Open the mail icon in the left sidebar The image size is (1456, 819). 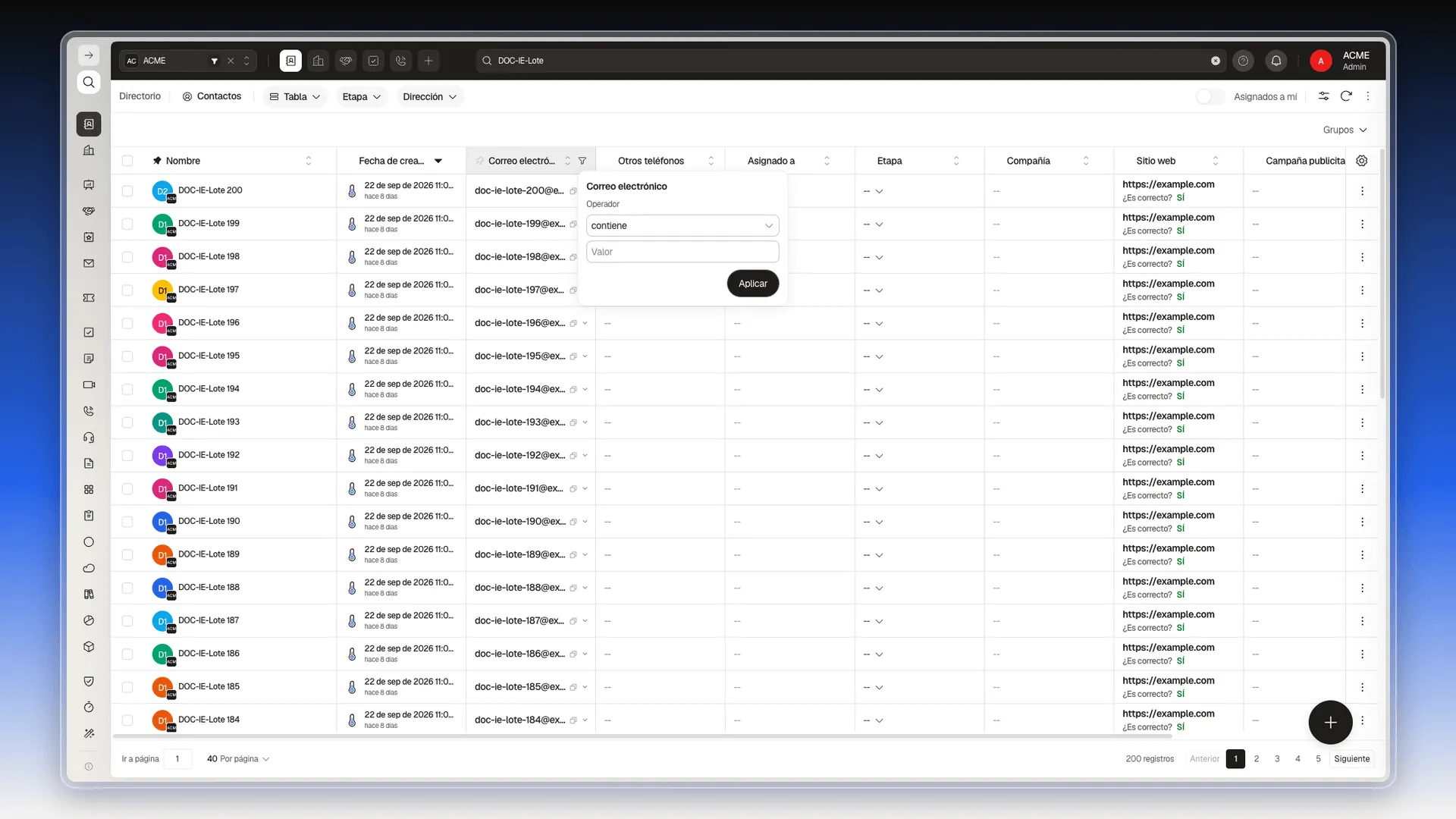click(89, 264)
